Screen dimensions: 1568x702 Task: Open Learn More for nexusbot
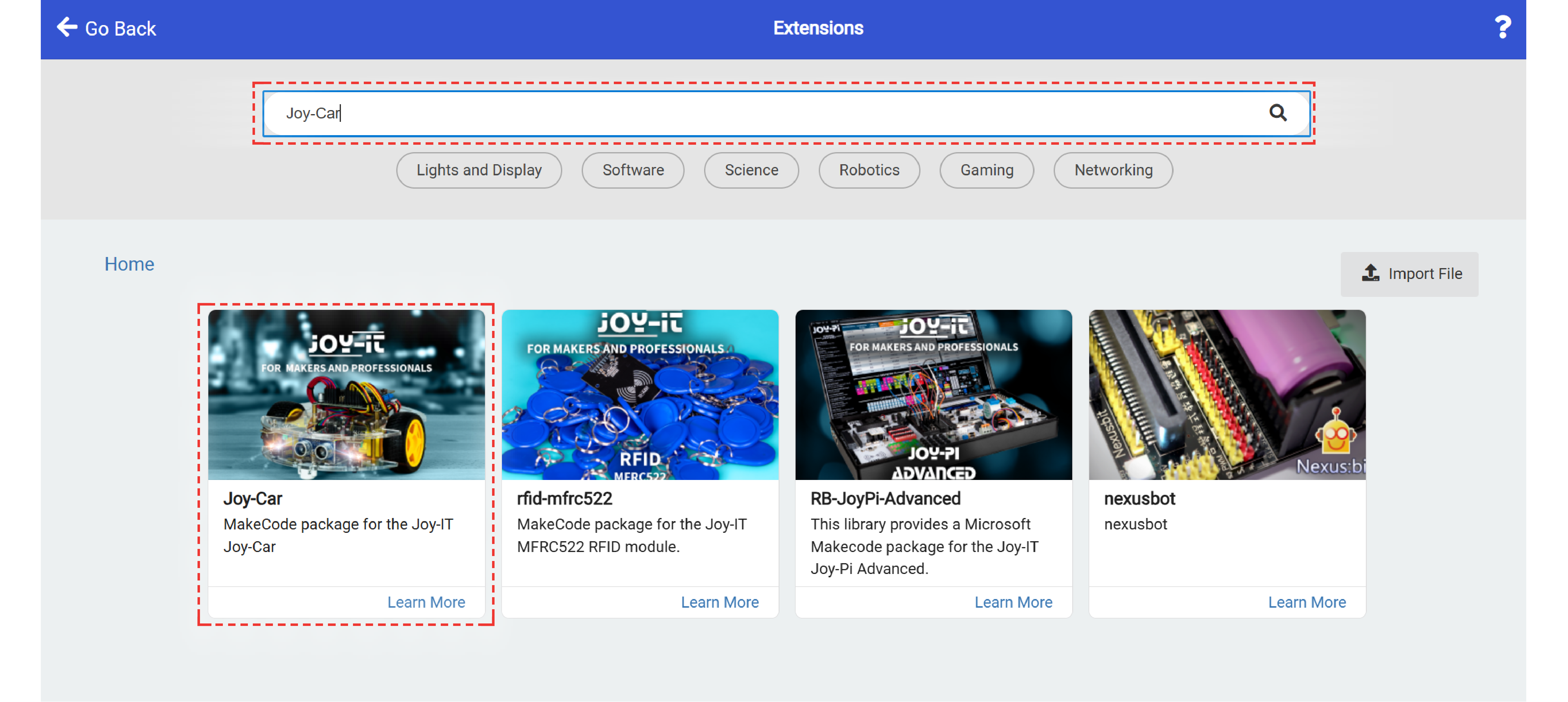(x=1306, y=601)
